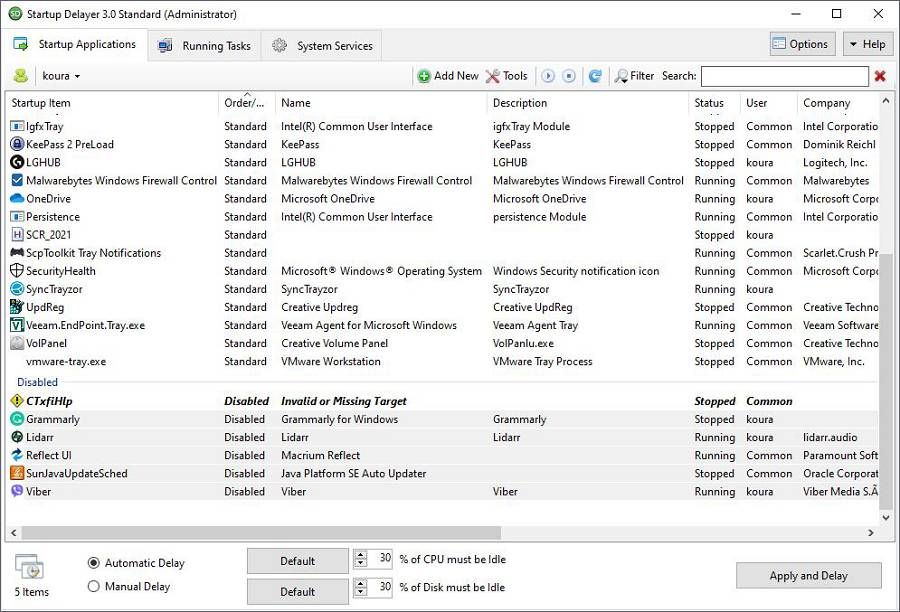Screen dimensions: 900x612
Task: Increase the CPU idle percentage stepper
Action: 362,555
